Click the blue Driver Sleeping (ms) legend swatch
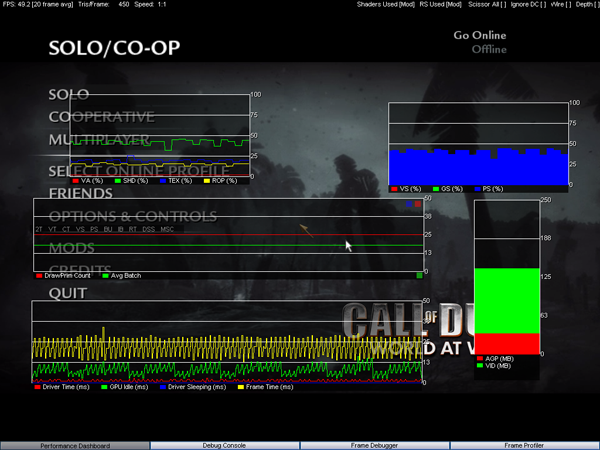Viewport: 600px width, 450px height. (x=163, y=387)
